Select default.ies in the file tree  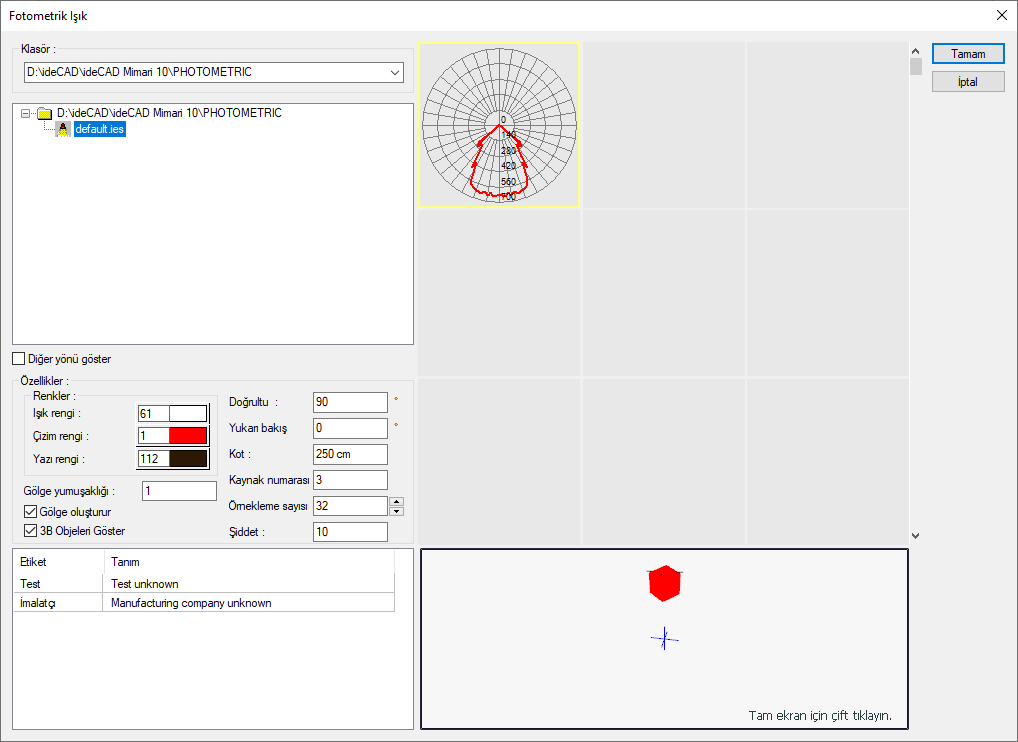(x=100, y=129)
